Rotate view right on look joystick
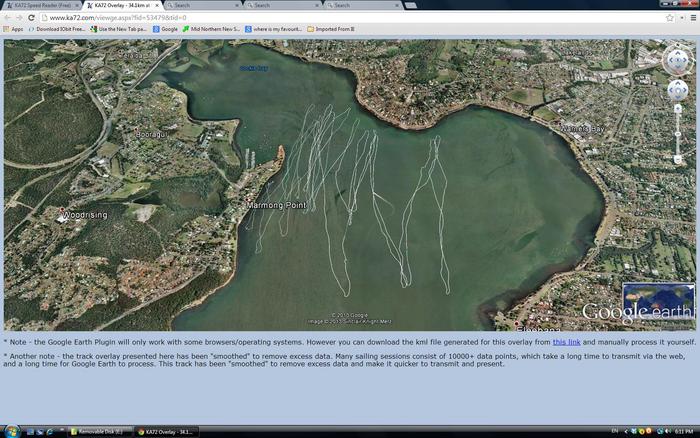 tap(686, 60)
